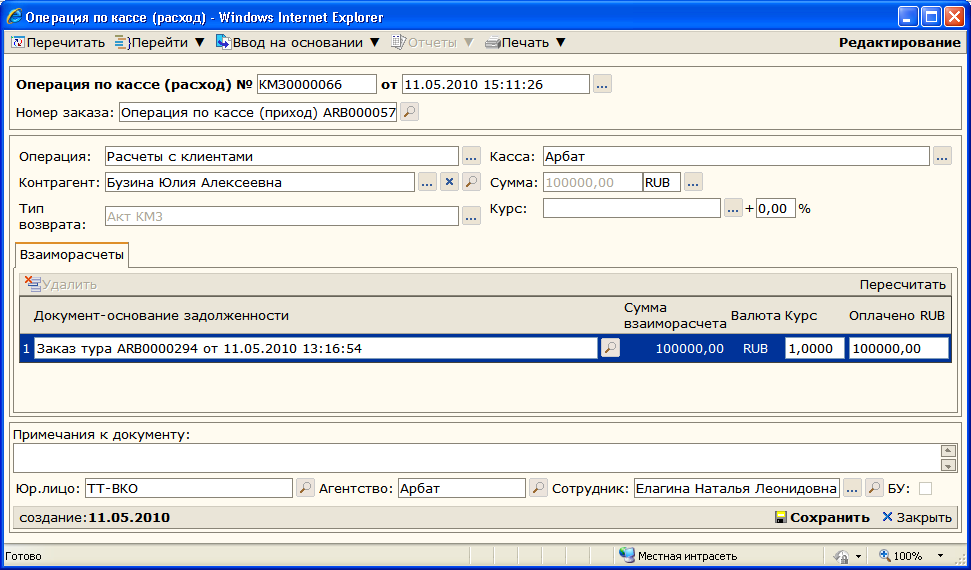971x570 pixels.
Task: Open the Печать dropdown menu
Action: point(526,43)
